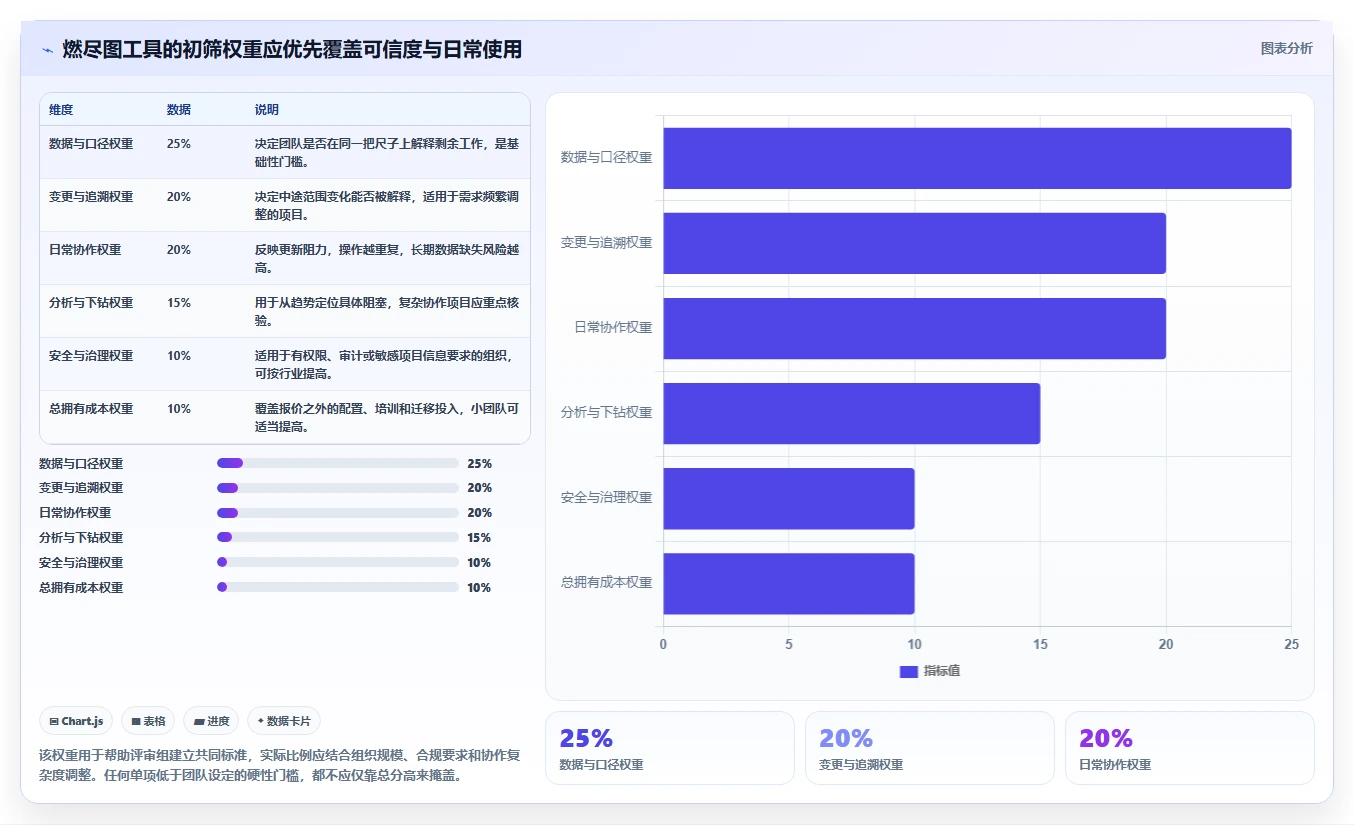Click the description starting 决定中途范围变化
The height and width of the screenshot is (825, 1354).
(x=387, y=206)
